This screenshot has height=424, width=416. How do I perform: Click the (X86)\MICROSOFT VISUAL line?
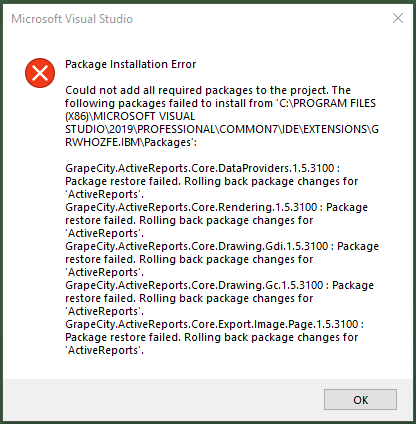130,116
